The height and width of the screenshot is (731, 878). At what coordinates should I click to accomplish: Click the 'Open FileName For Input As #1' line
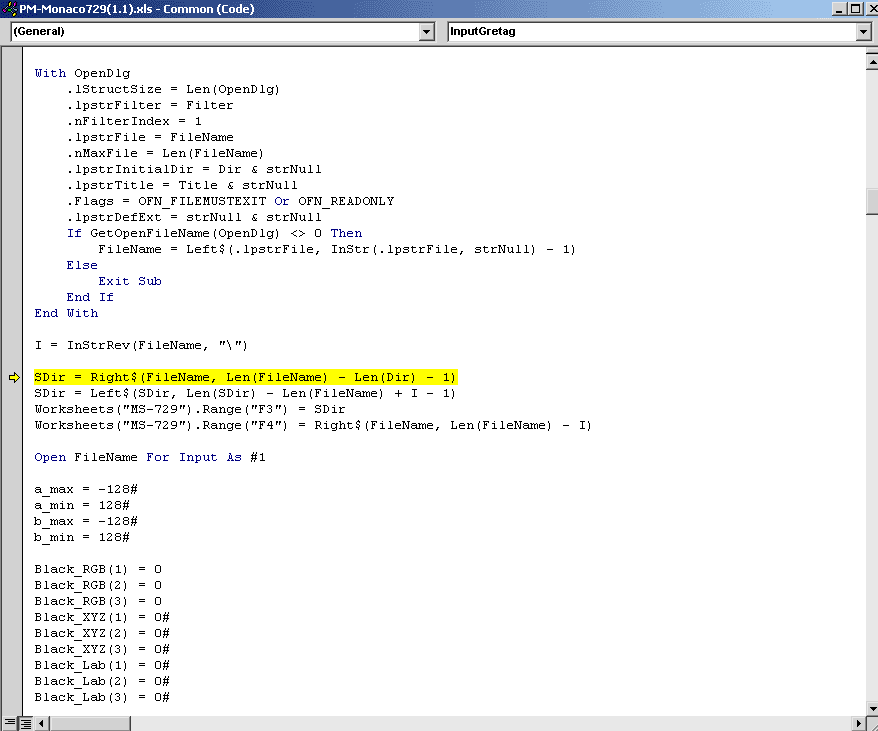coord(150,457)
